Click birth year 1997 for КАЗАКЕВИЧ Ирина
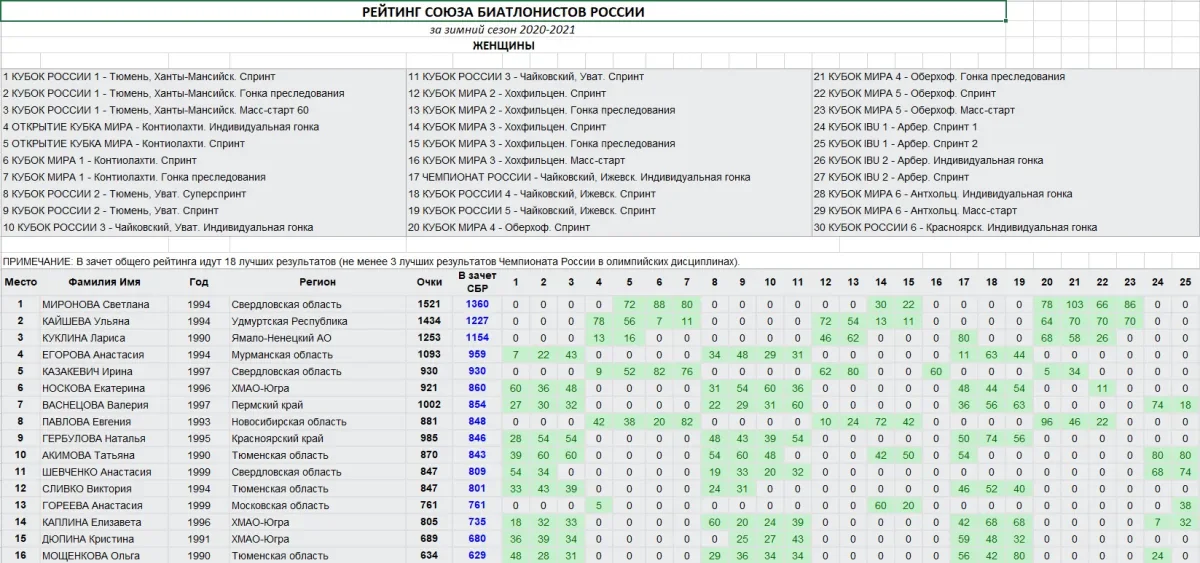The height and width of the screenshot is (563, 1200). pyautogui.click(x=199, y=371)
